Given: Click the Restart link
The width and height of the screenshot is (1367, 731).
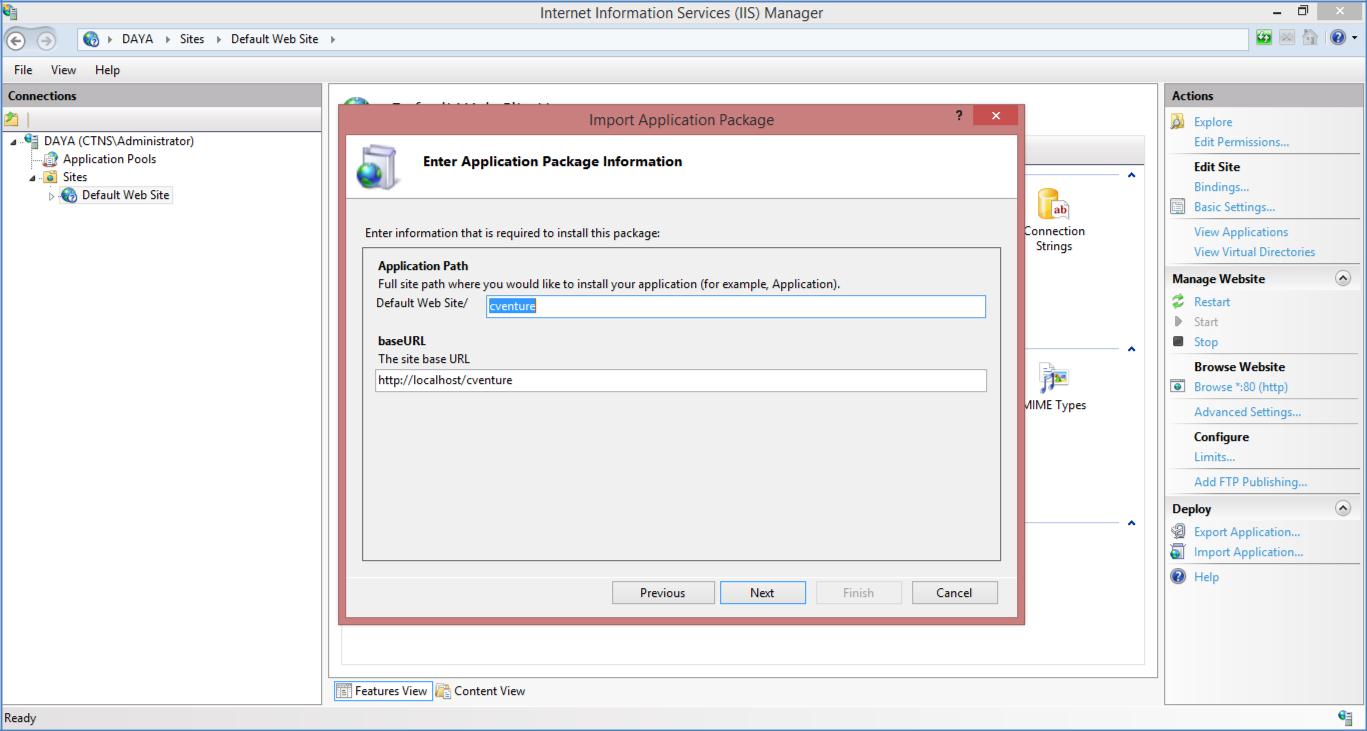Looking at the screenshot, I should point(1212,302).
